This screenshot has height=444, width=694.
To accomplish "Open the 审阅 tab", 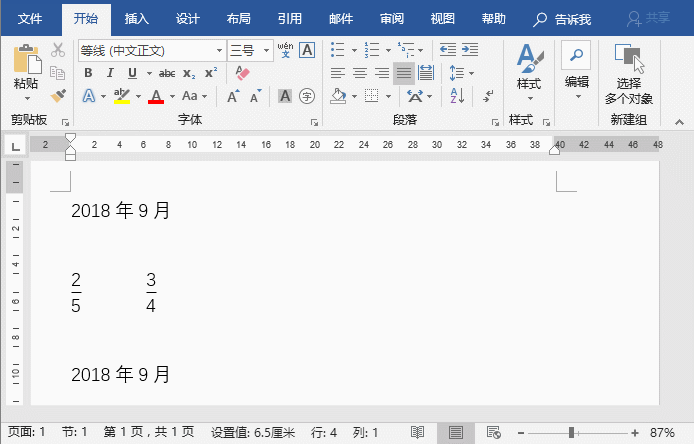I will click(392, 19).
